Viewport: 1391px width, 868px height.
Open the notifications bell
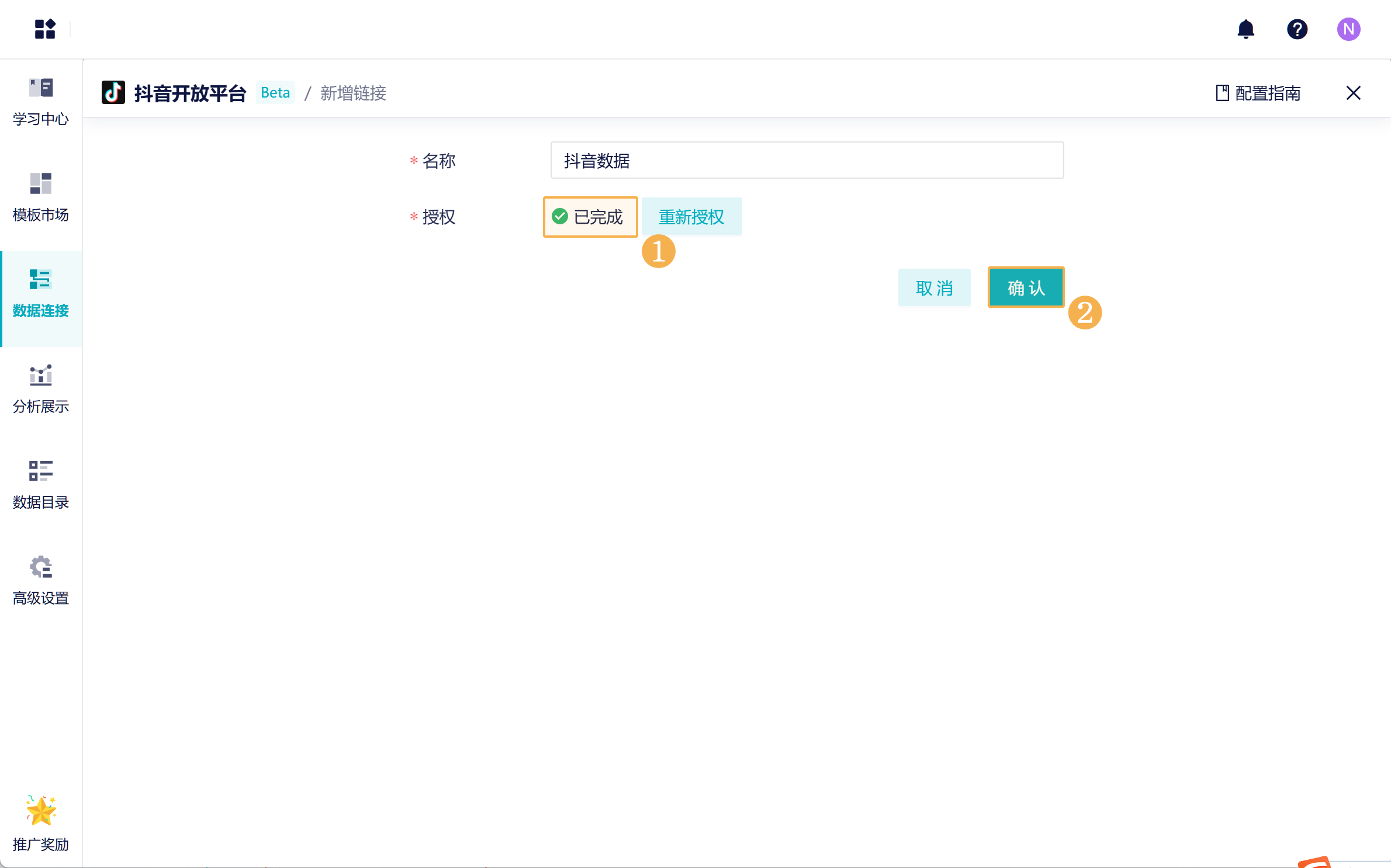tap(1245, 29)
